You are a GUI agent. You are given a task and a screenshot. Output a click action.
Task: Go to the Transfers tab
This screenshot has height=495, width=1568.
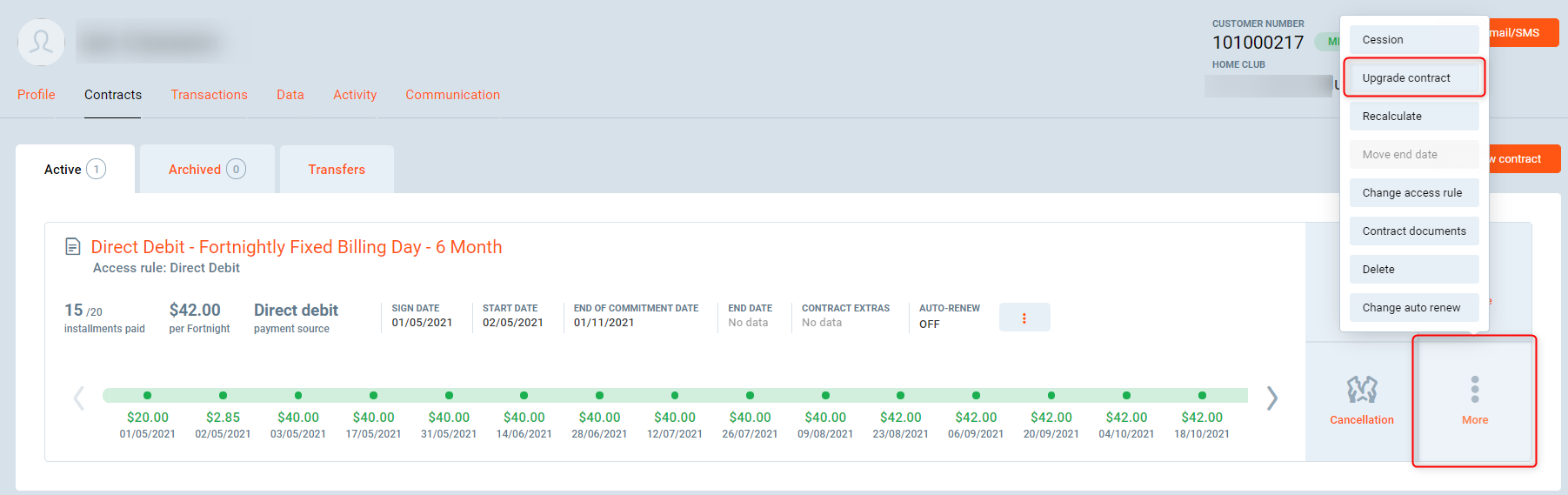coord(337,170)
